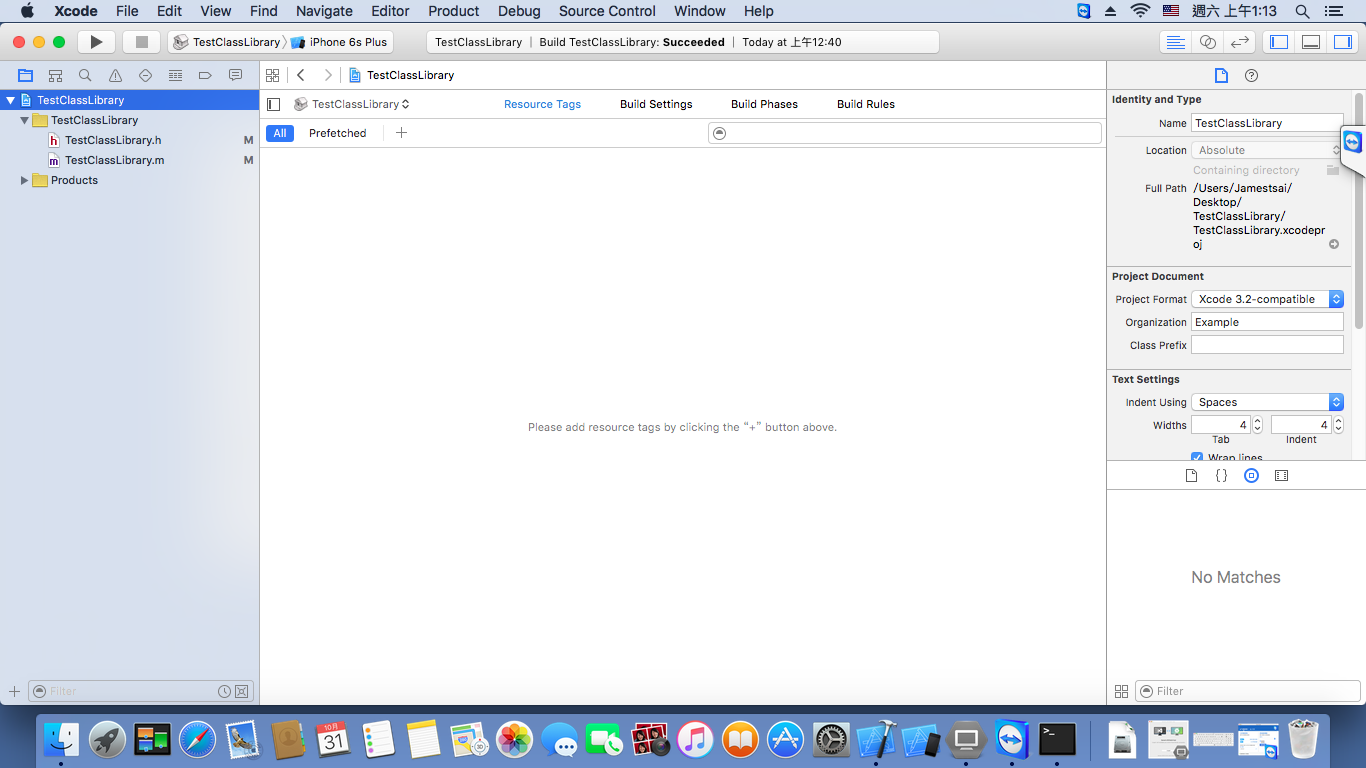Show the File inspector
This screenshot has width=1366, height=768.
tap(1221, 75)
